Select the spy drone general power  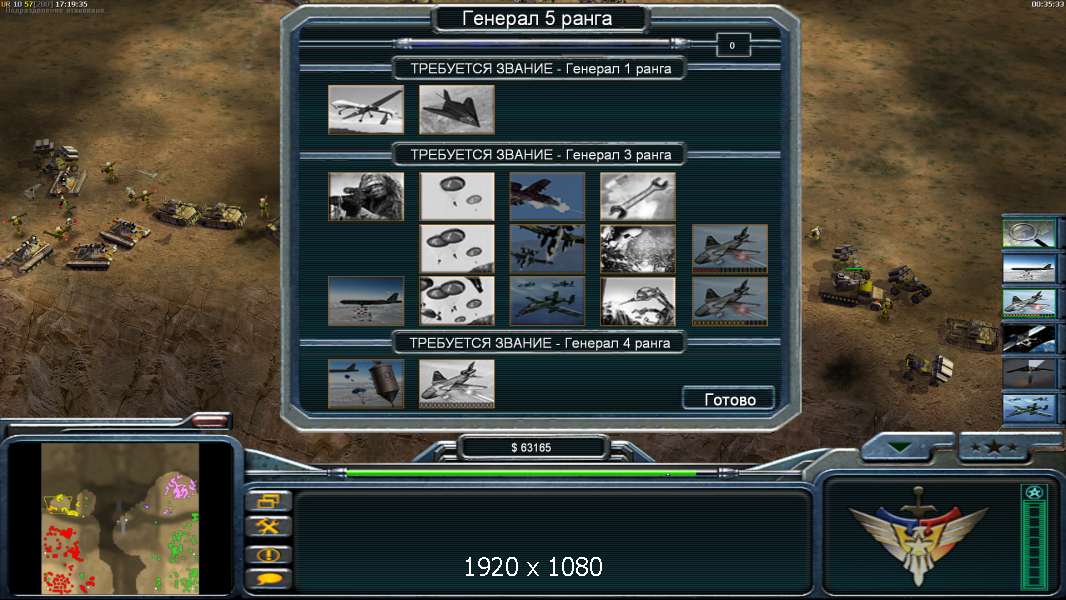pyautogui.click(x=366, y=109)
